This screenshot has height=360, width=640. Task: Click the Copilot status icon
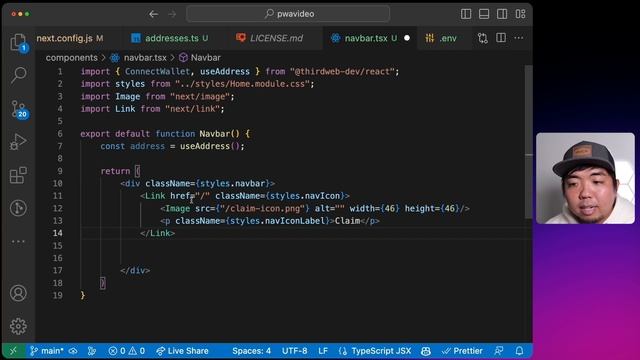point(426,351)
